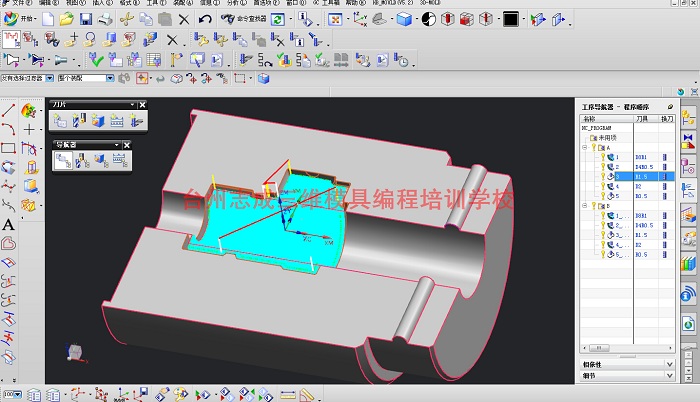Select the Arc sketch tool
The height and width of the screenshot is (402, 700).
pos(8,129)
